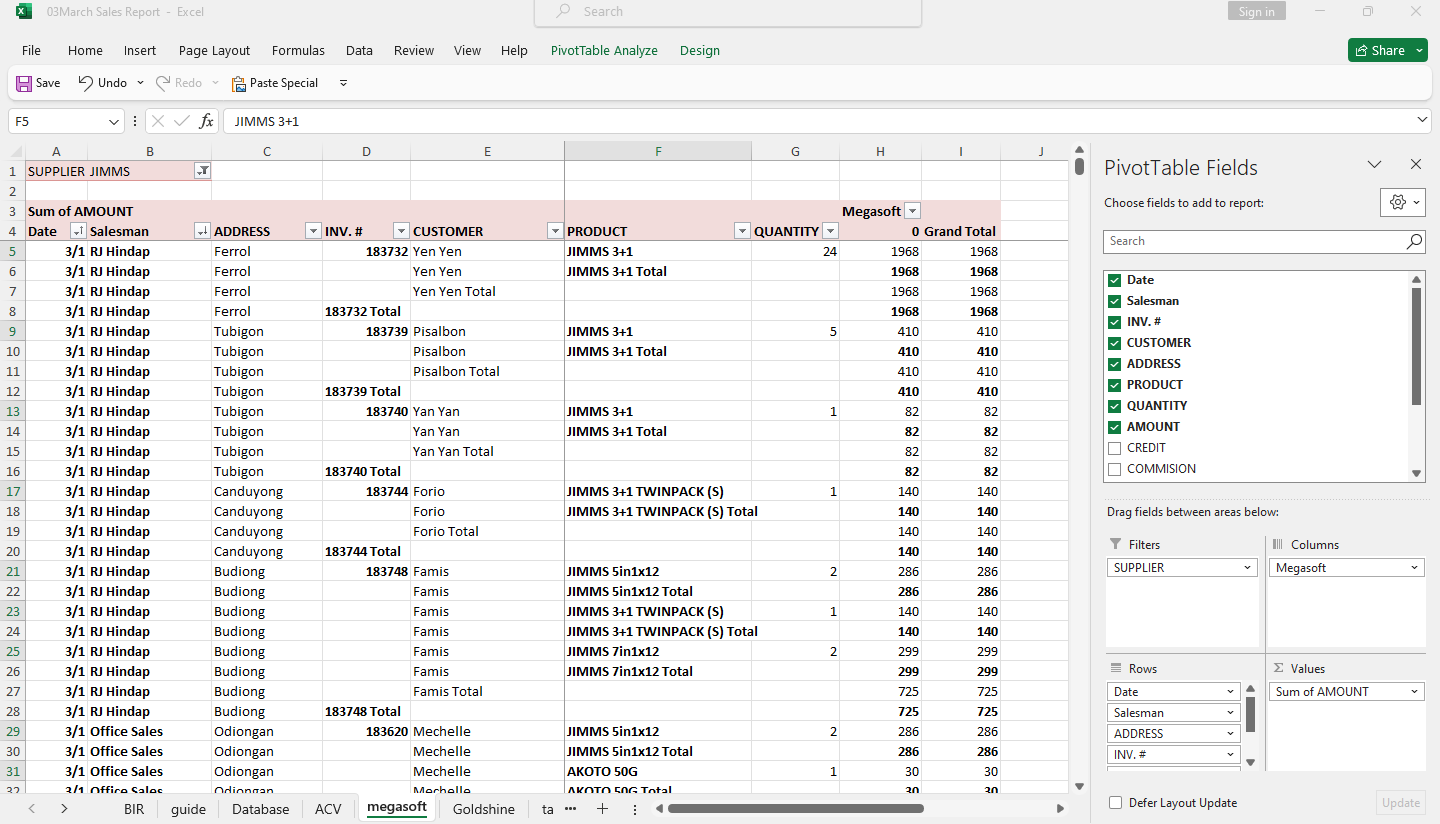Enable Defer Layout Update checkbox
1440x824 pixels.
pyautogui.click(x=1115, y=803)
